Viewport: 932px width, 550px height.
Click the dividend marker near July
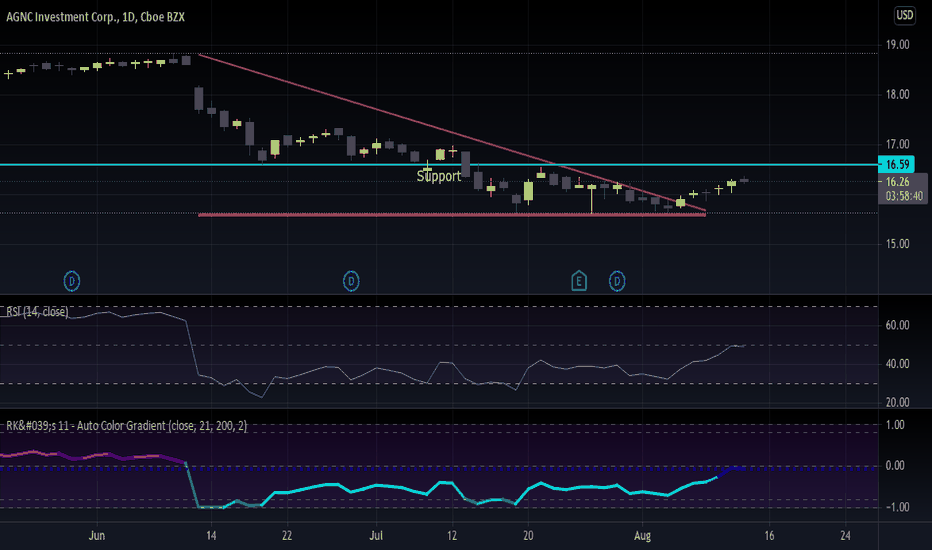coord(351,281)
